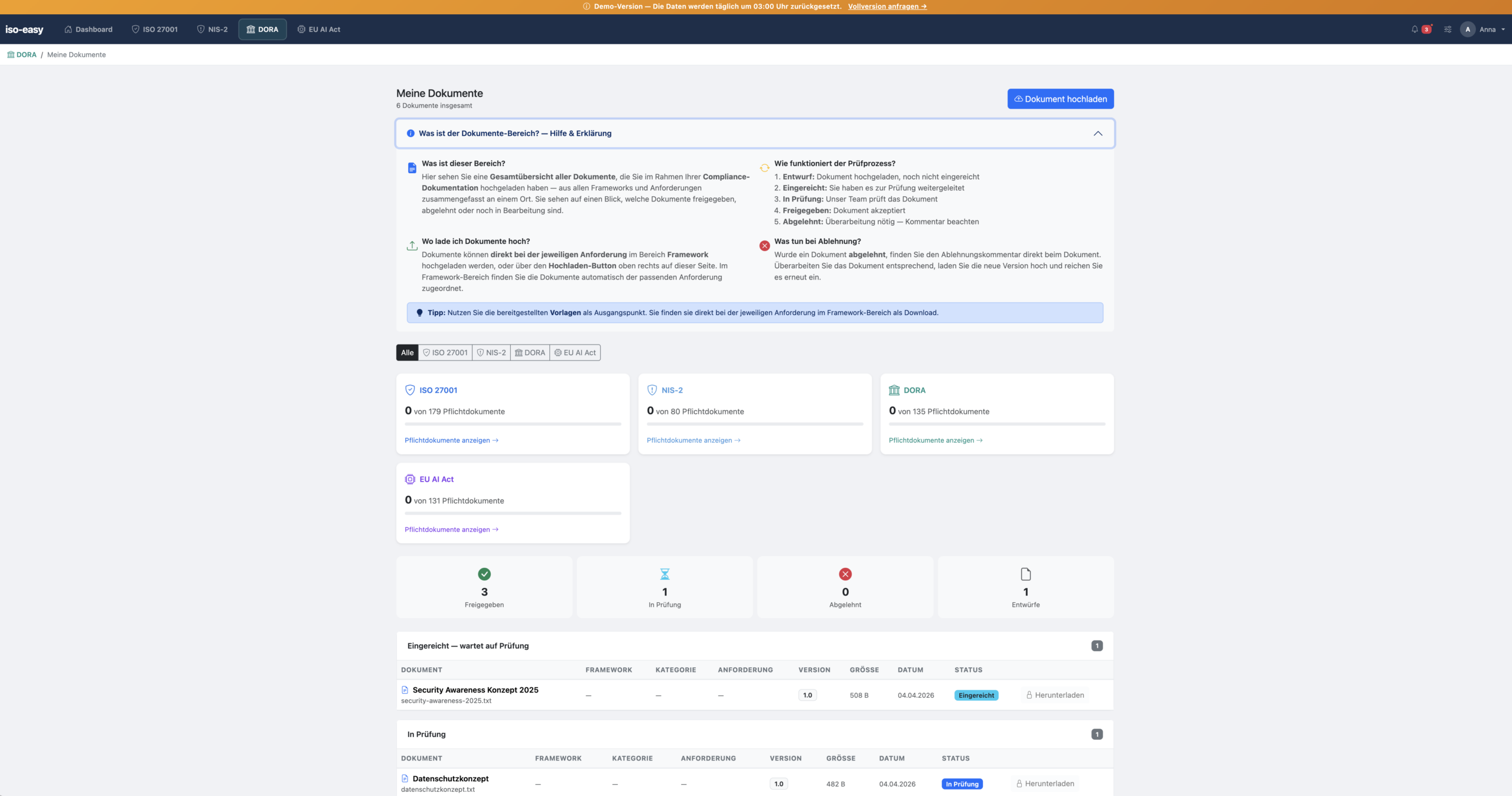Click the iso-easy logo
Screen dimensions: 1512x796
(x=24, y=30)
